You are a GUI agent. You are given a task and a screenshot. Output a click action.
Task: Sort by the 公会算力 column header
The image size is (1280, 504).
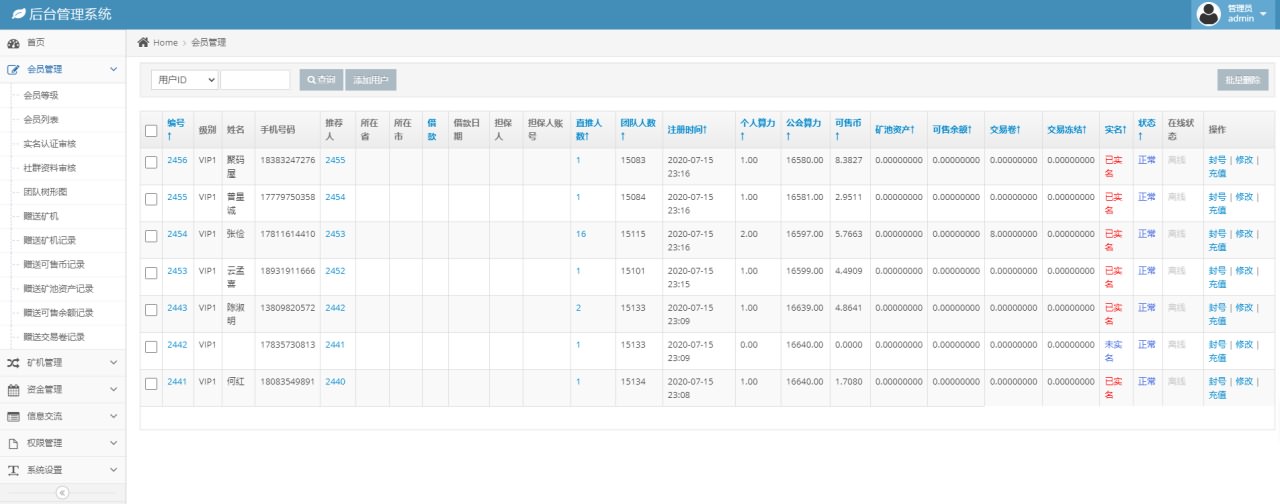coord(803,129)
